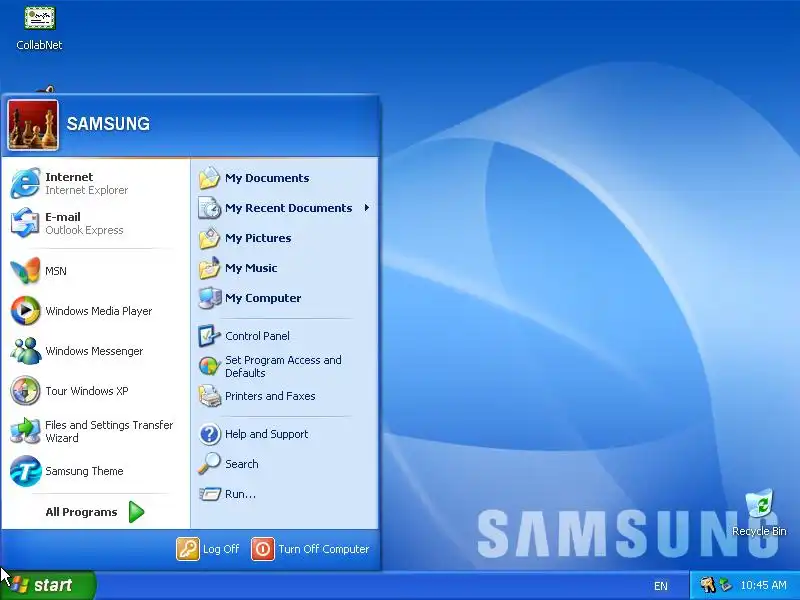This screenshot has width=800, height=600.
Task: Click the second system tray icon beside clock
Action: 725,585
